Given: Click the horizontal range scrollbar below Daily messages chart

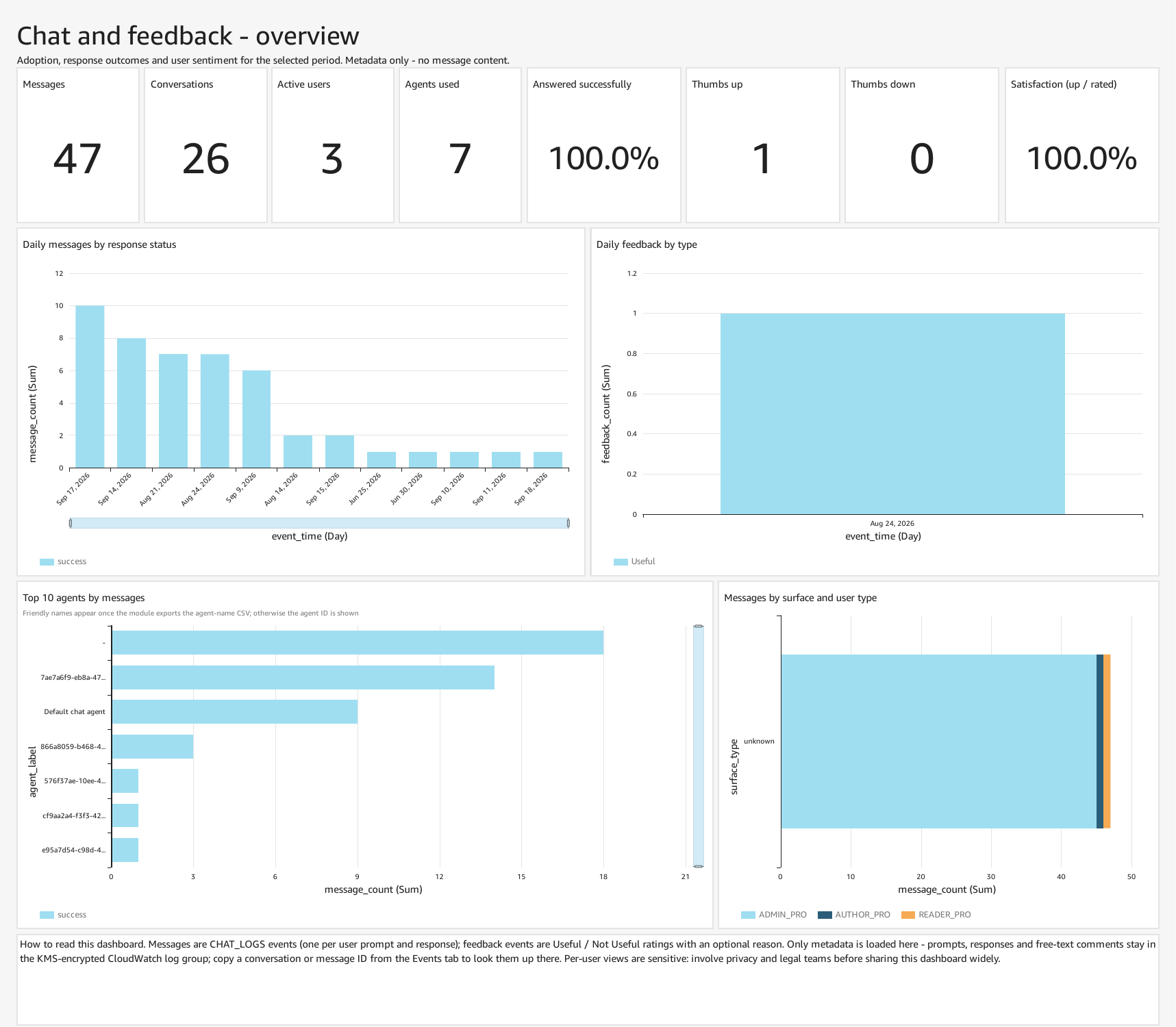Looking at the screenshot, I should tap(319, 523).
